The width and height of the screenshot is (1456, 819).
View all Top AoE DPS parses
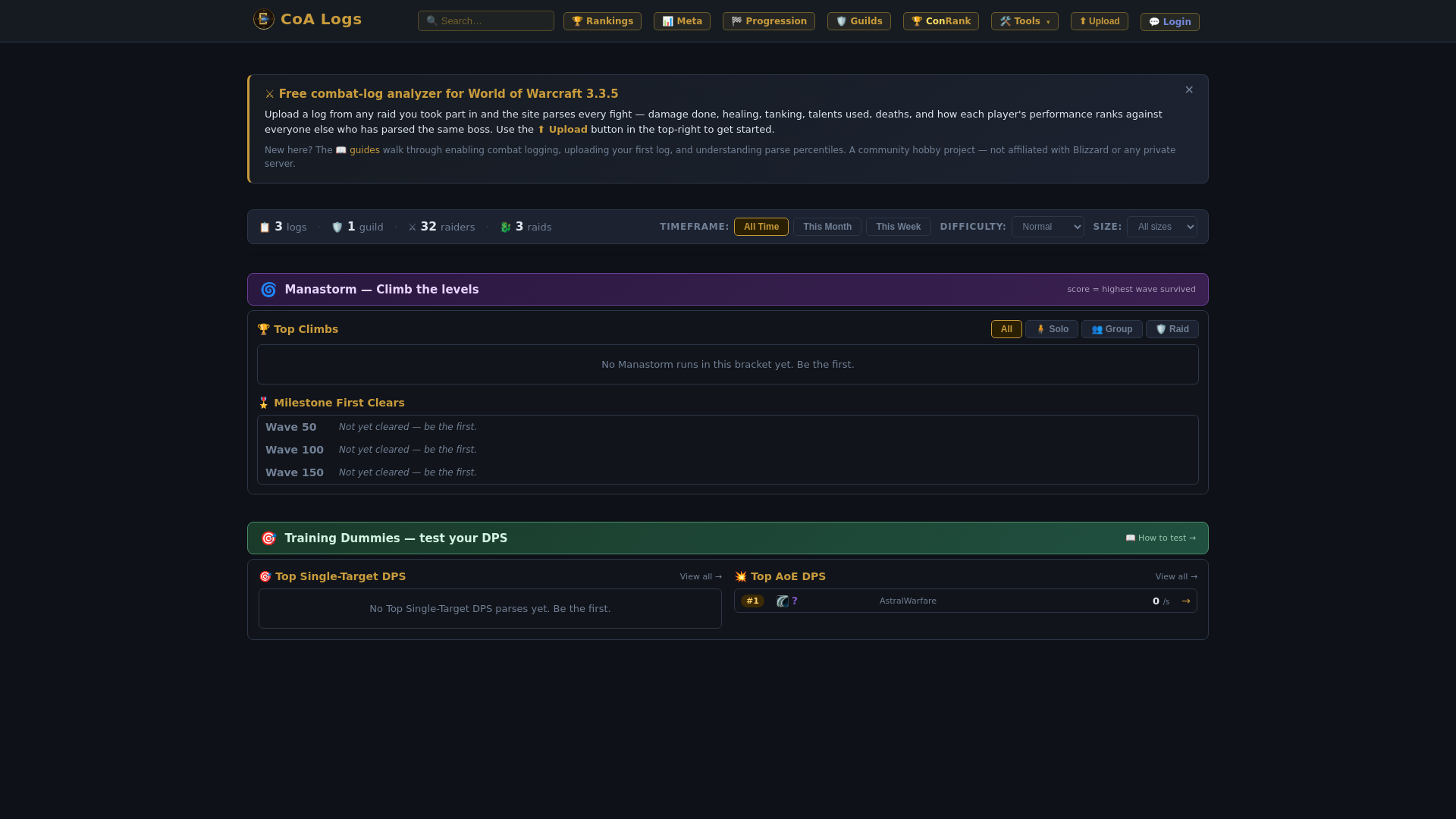click(1176, 577)
